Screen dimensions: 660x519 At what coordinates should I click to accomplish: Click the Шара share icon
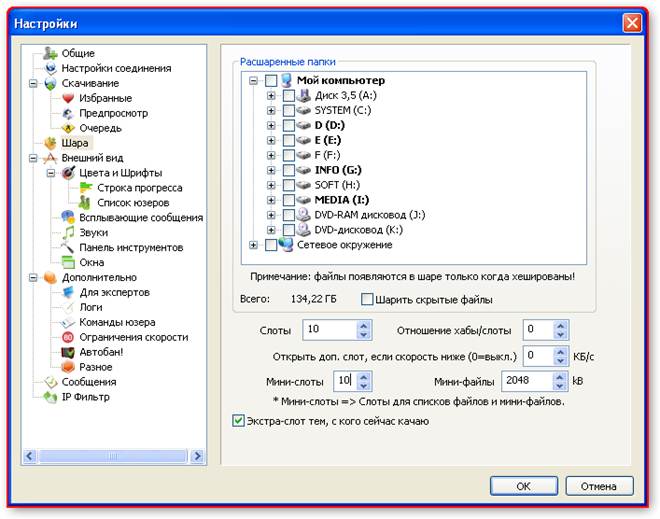pyautogui.click(x=51, y=143)
